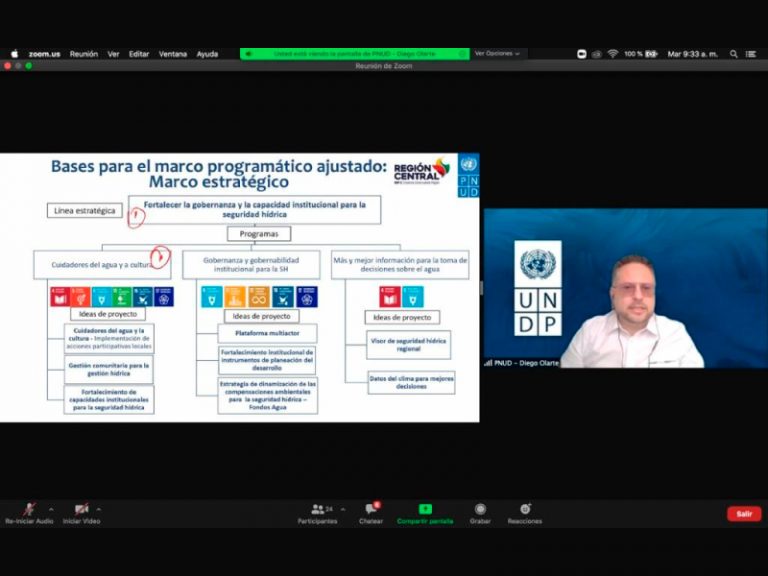Open the Reacciones emoji icon
Viewport: 768px width, 576px height.
(x=524, y=509)
